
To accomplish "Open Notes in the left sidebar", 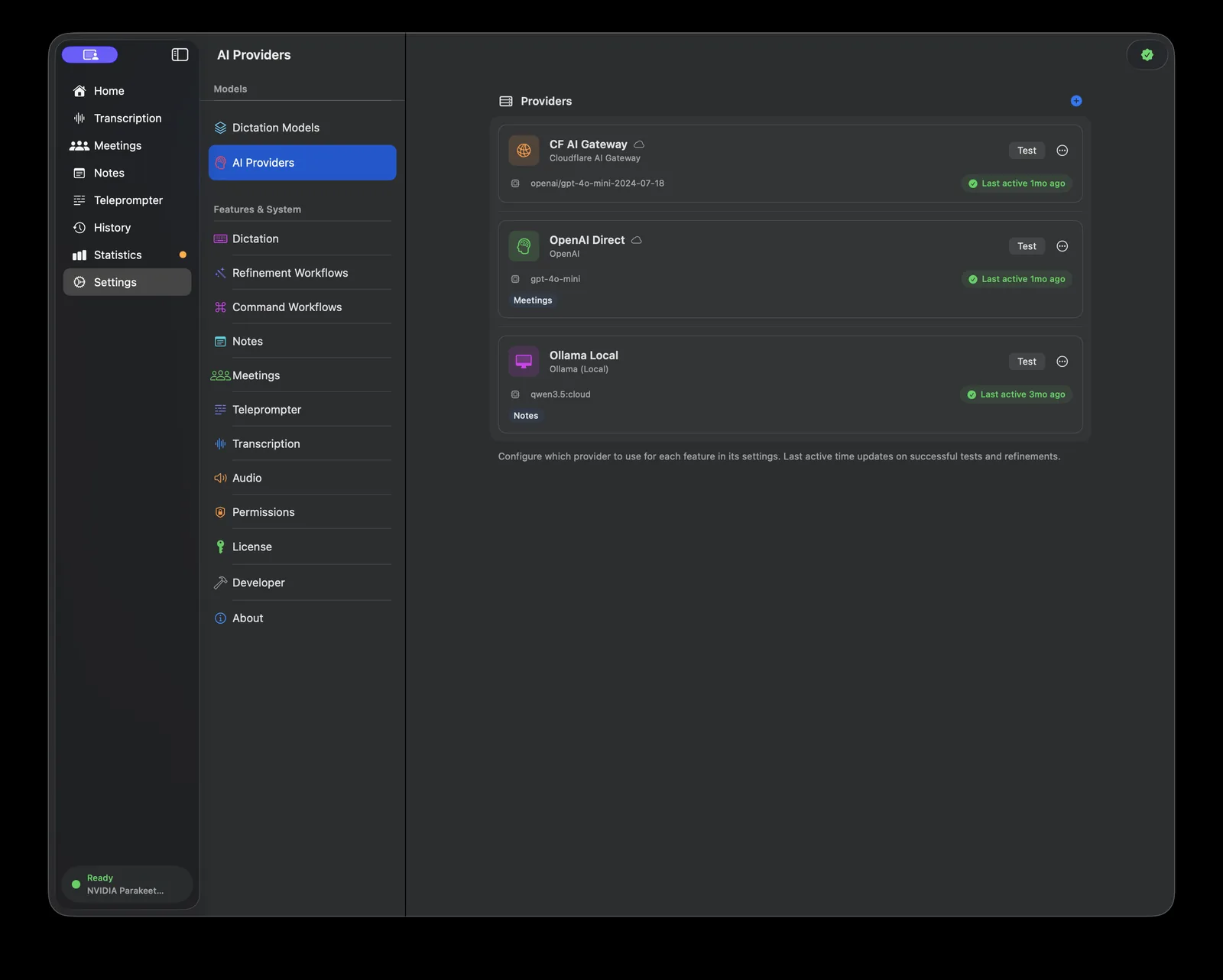I will click(x=127, y=173).
